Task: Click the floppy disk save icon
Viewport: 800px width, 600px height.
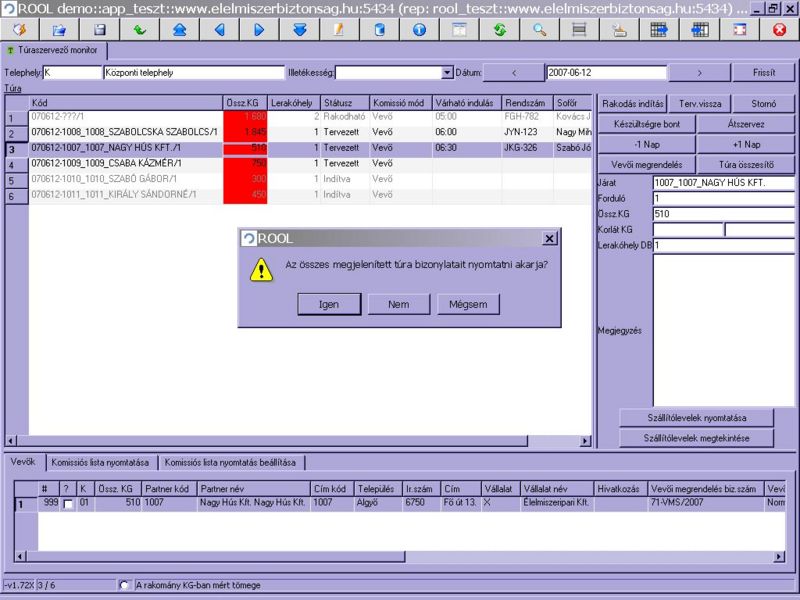Action: (99, 30)
